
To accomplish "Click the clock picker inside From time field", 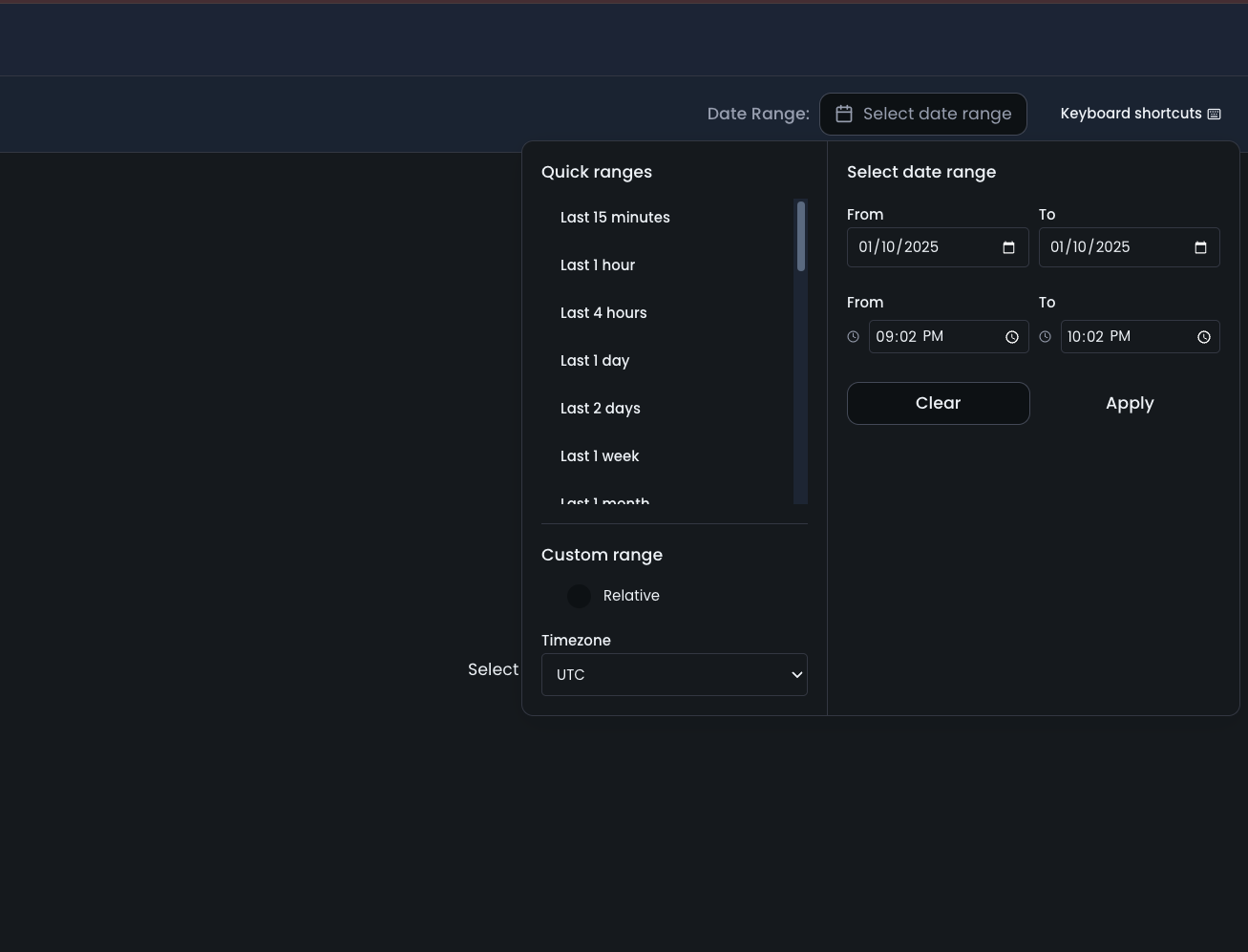I will [1011, 337].
